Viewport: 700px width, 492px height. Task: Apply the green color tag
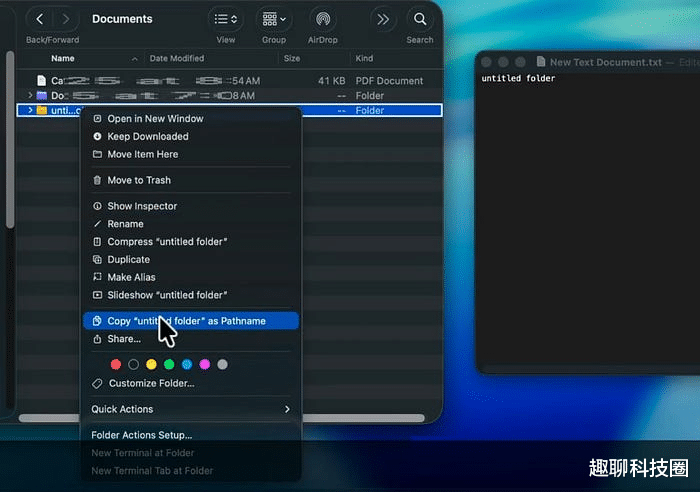pyautogui.click(x=169, y=364)
